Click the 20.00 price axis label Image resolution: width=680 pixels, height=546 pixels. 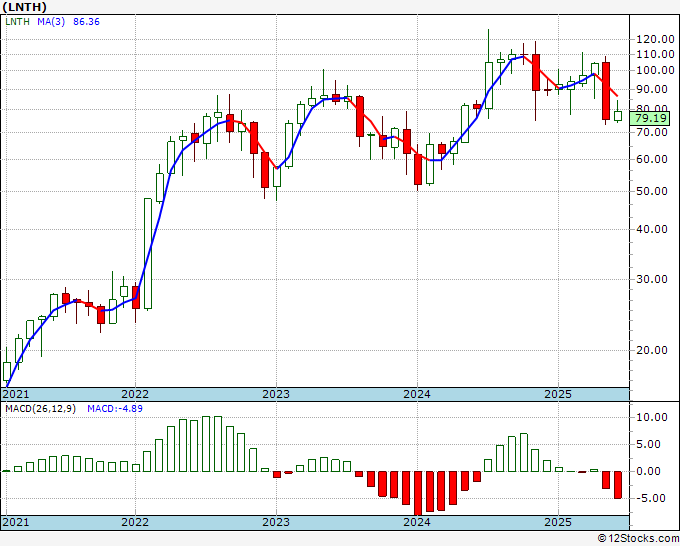652,350
